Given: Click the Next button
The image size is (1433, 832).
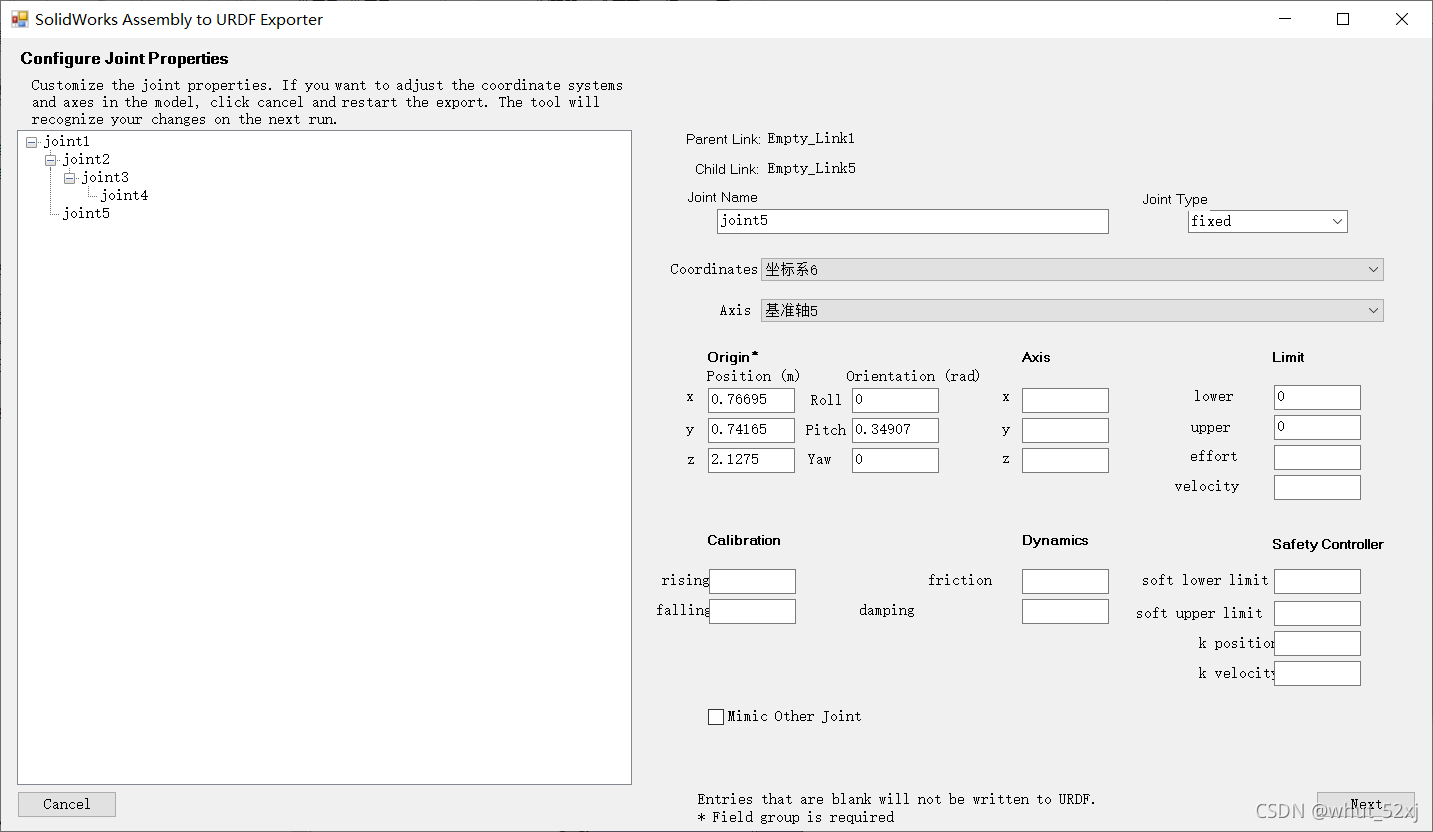Looking at the screenshot, I should (x=1366, y=804).
